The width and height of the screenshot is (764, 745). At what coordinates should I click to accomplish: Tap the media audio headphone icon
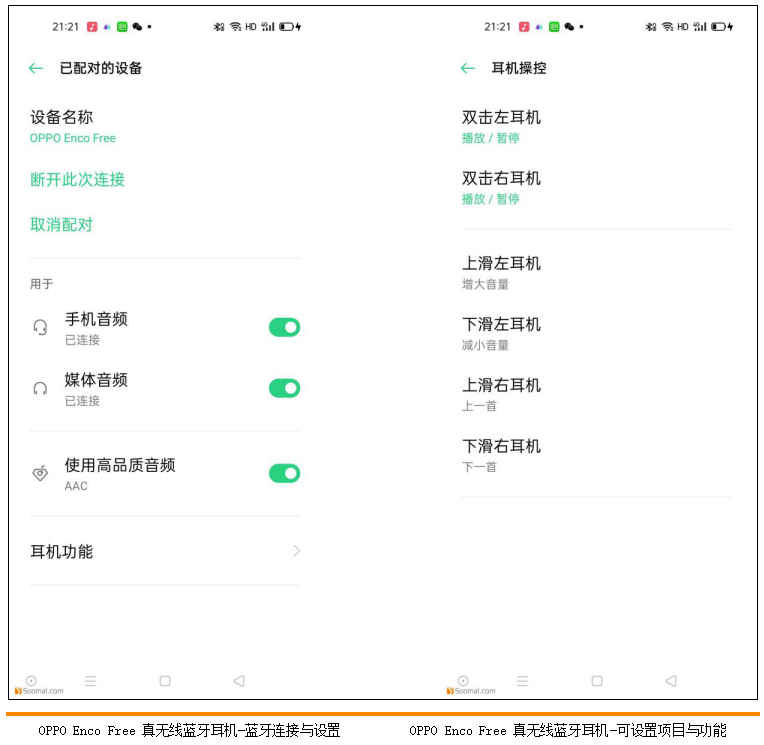pyautogui.click(x=40, y=388)
